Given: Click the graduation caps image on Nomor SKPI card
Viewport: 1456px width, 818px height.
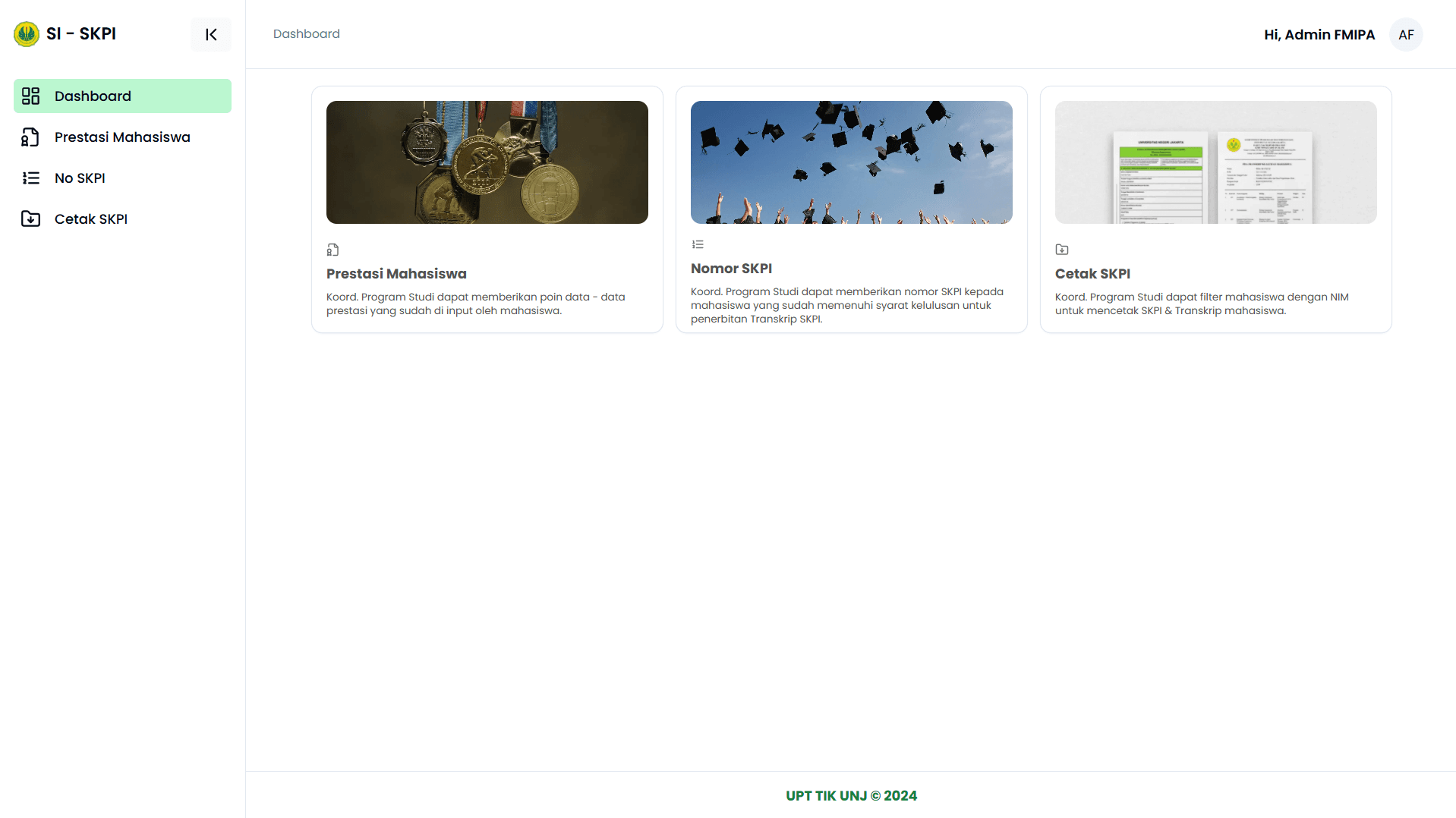Looking at the screenshot, I should (851, 162).
